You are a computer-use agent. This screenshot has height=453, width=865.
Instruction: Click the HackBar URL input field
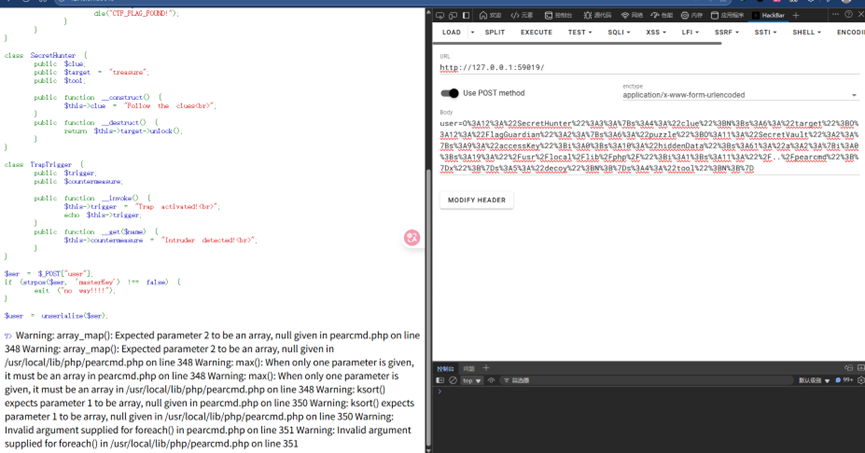point(649,67)
